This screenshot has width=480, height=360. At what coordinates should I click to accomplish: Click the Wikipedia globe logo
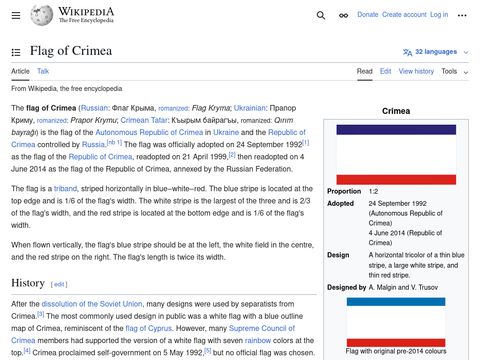41,15
